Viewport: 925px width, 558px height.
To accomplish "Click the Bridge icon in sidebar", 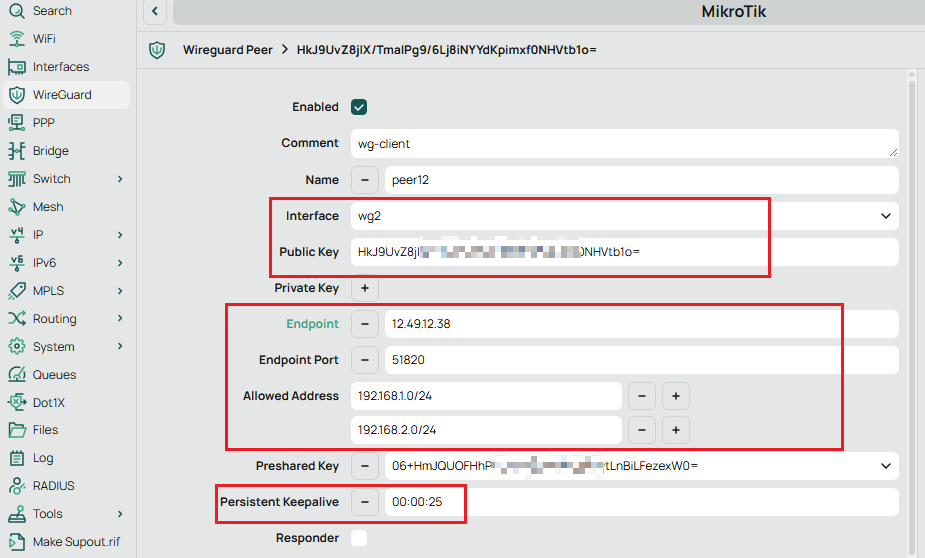I will click(17, 151).
